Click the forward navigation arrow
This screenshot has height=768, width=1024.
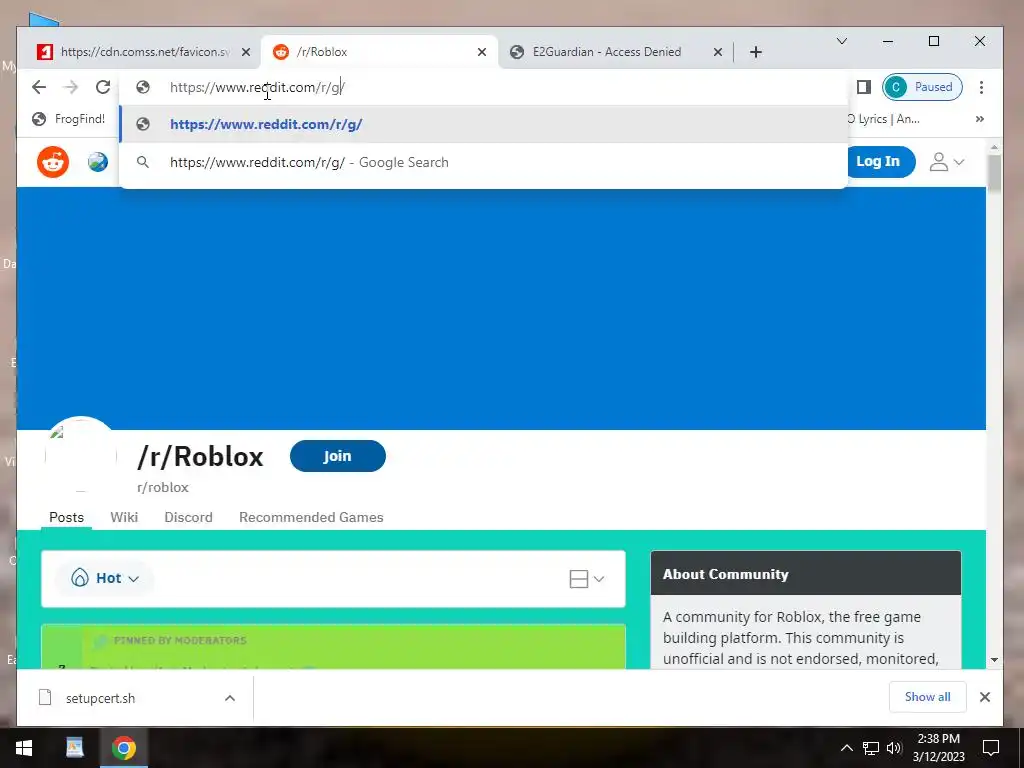71,87
